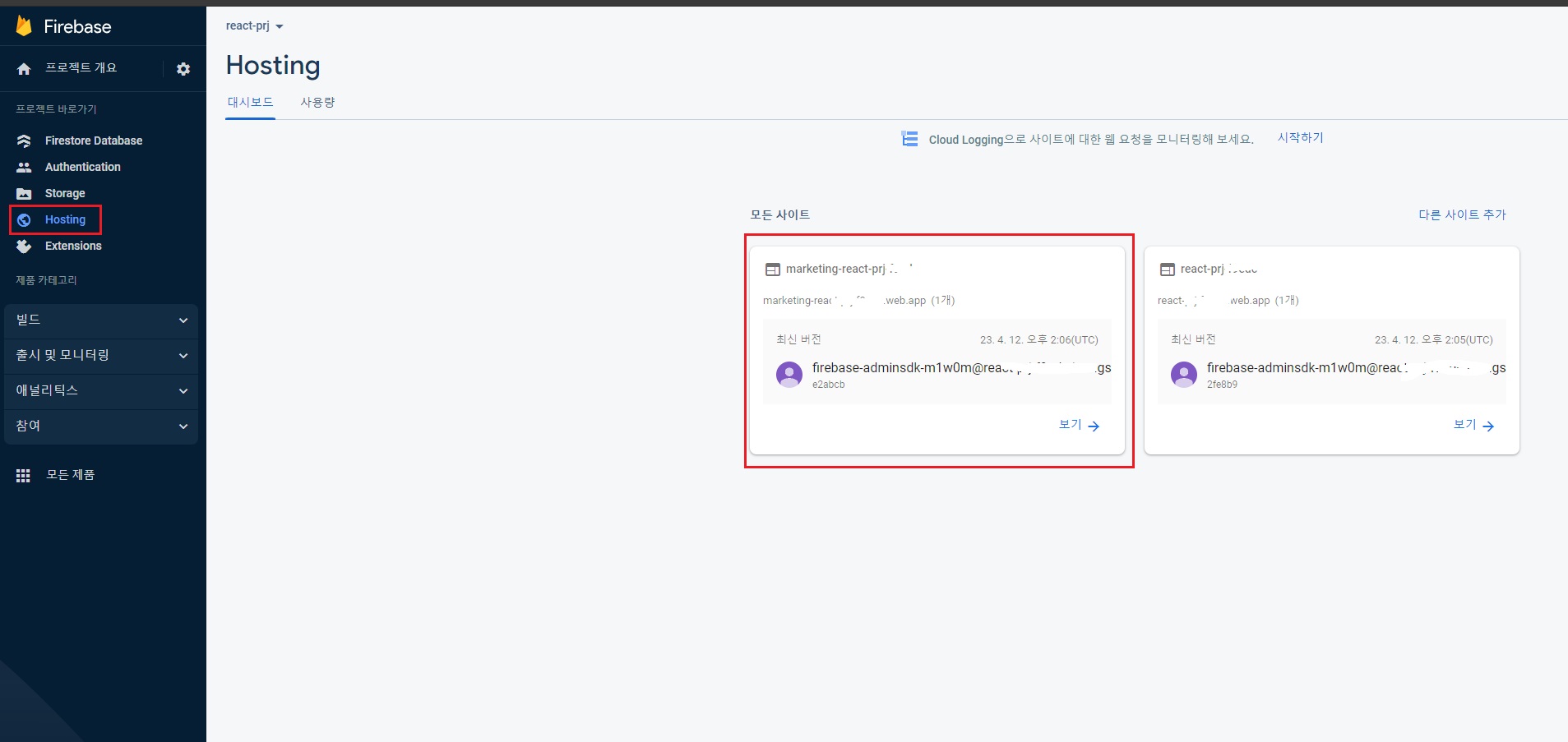
Task: Expand the 빌드 category
Action: (101, 320)
